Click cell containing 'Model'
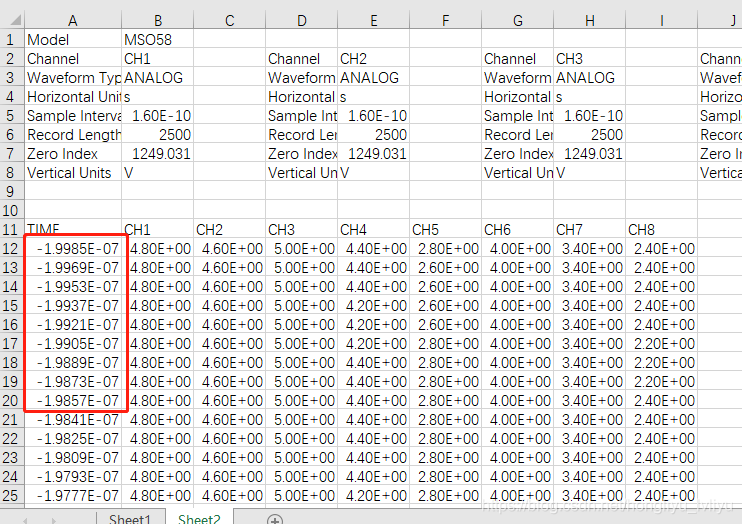 click(73, 39)
